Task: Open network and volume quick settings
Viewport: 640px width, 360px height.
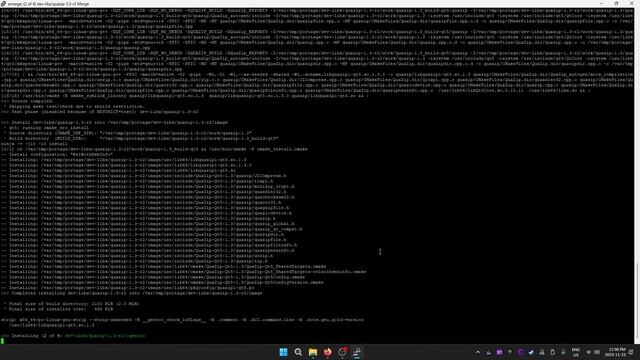Action: (x=593, y=352)
